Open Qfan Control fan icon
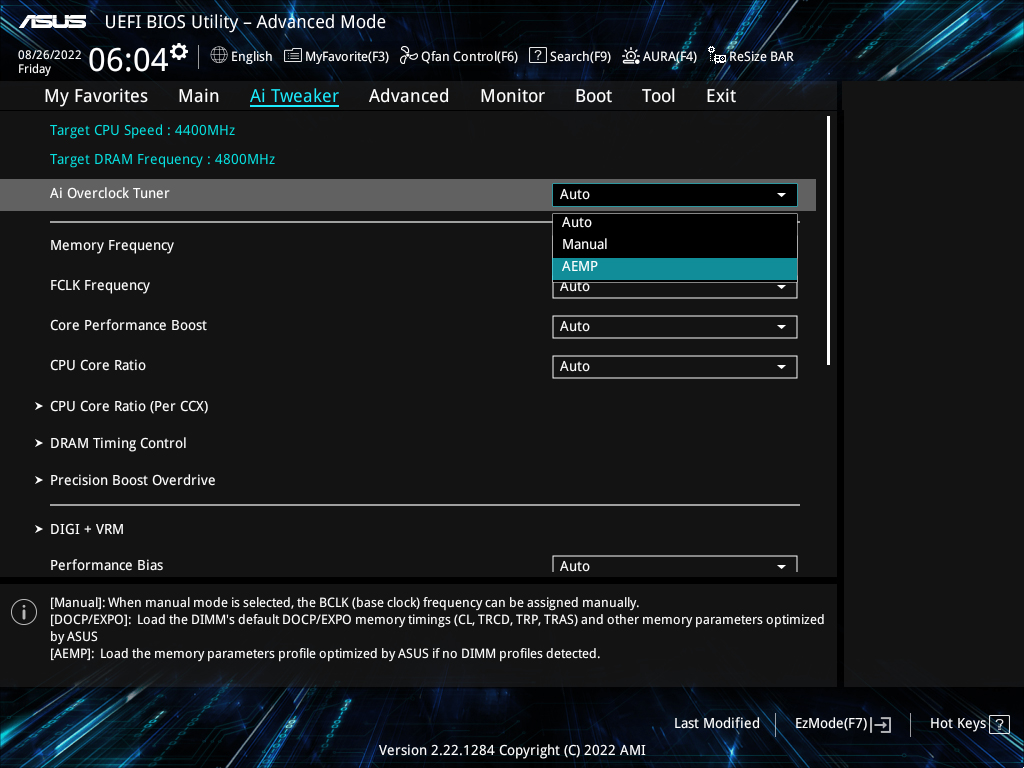This screenshot has height=768, width=1024. (408, 56)
